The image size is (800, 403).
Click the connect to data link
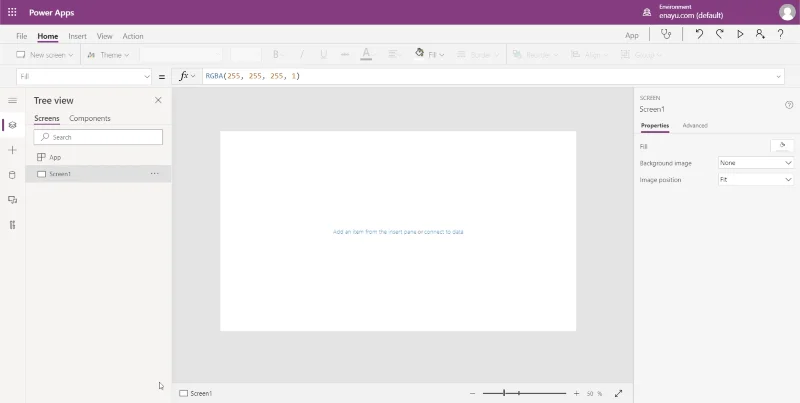pos(443,232)
